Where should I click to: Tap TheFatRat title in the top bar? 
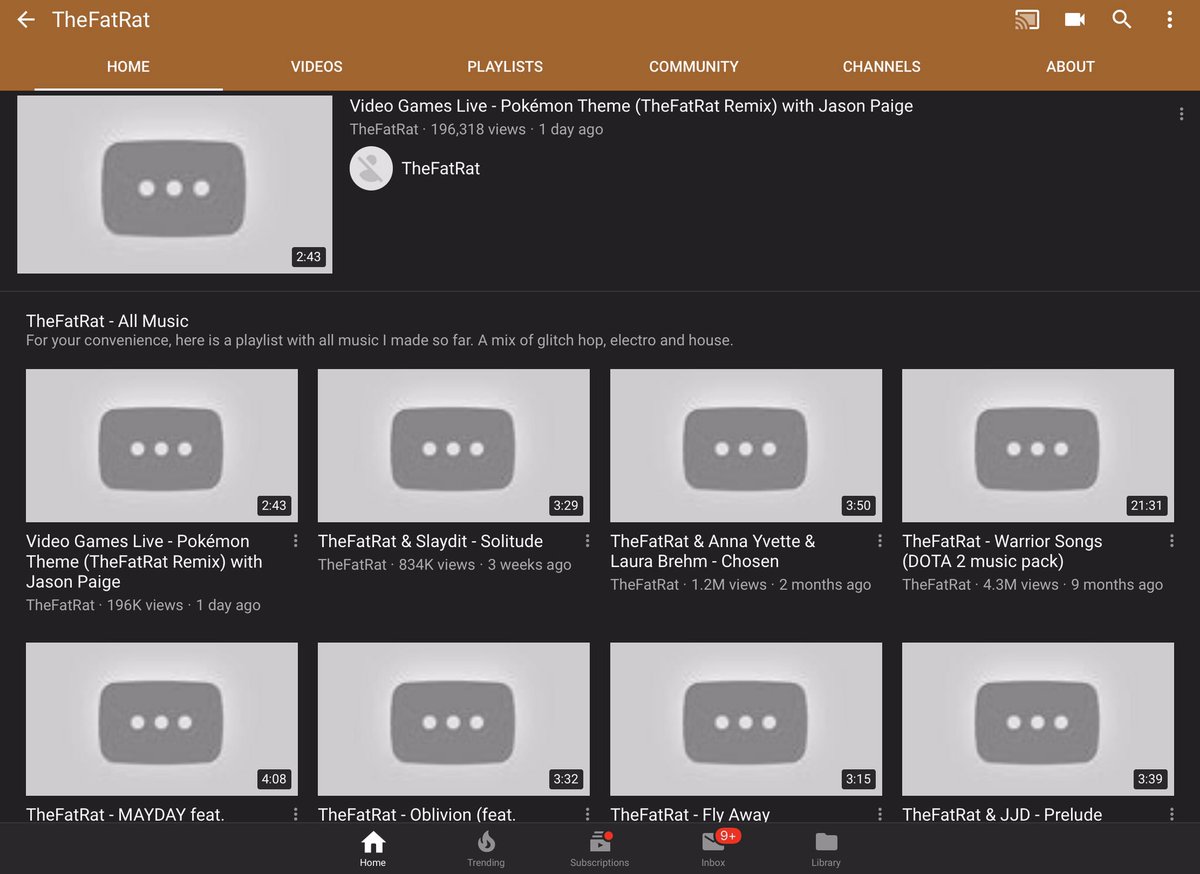pyautogui.click(x=101, y=19)
